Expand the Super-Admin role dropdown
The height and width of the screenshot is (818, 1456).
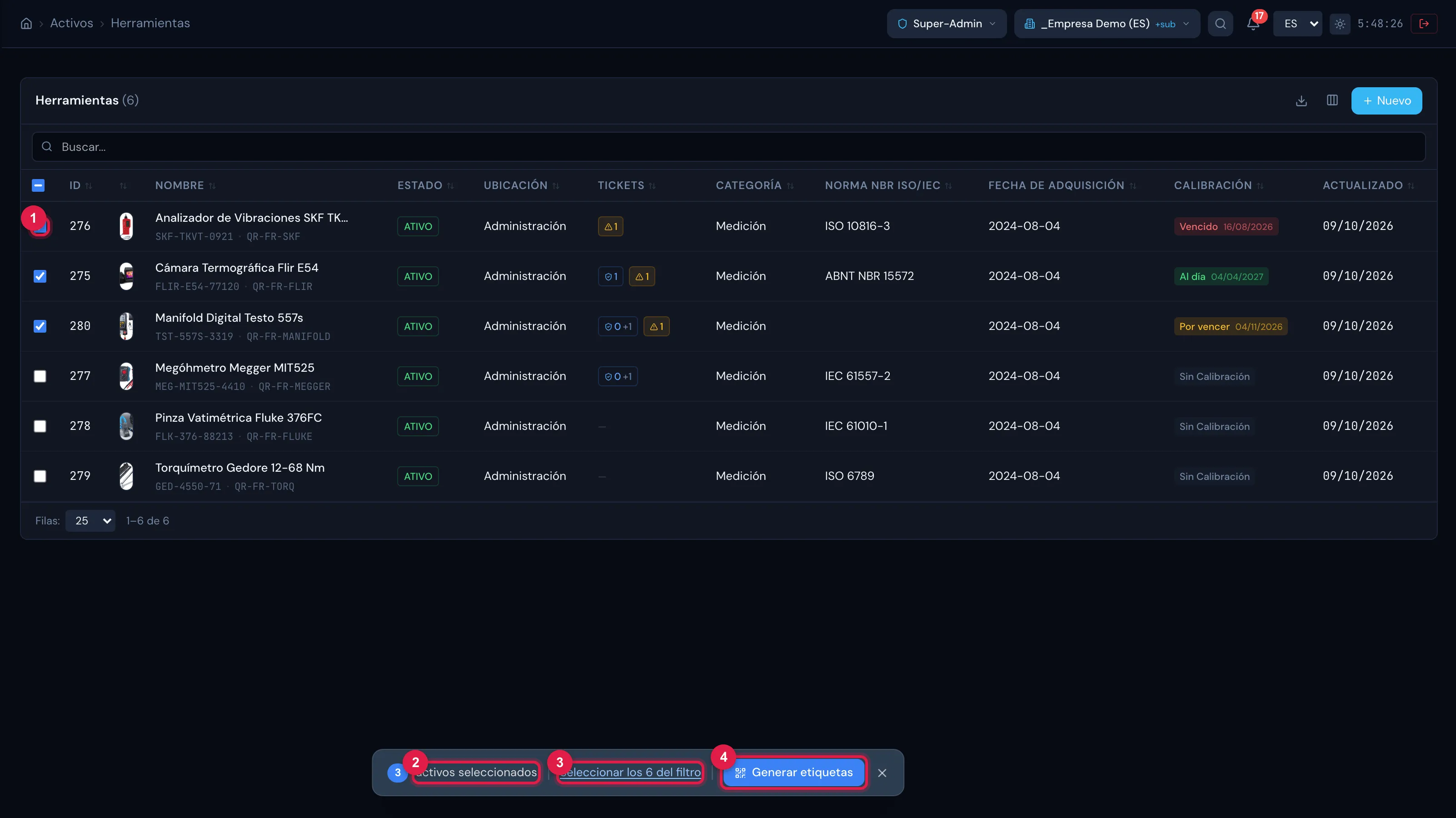tap(946, 24)
